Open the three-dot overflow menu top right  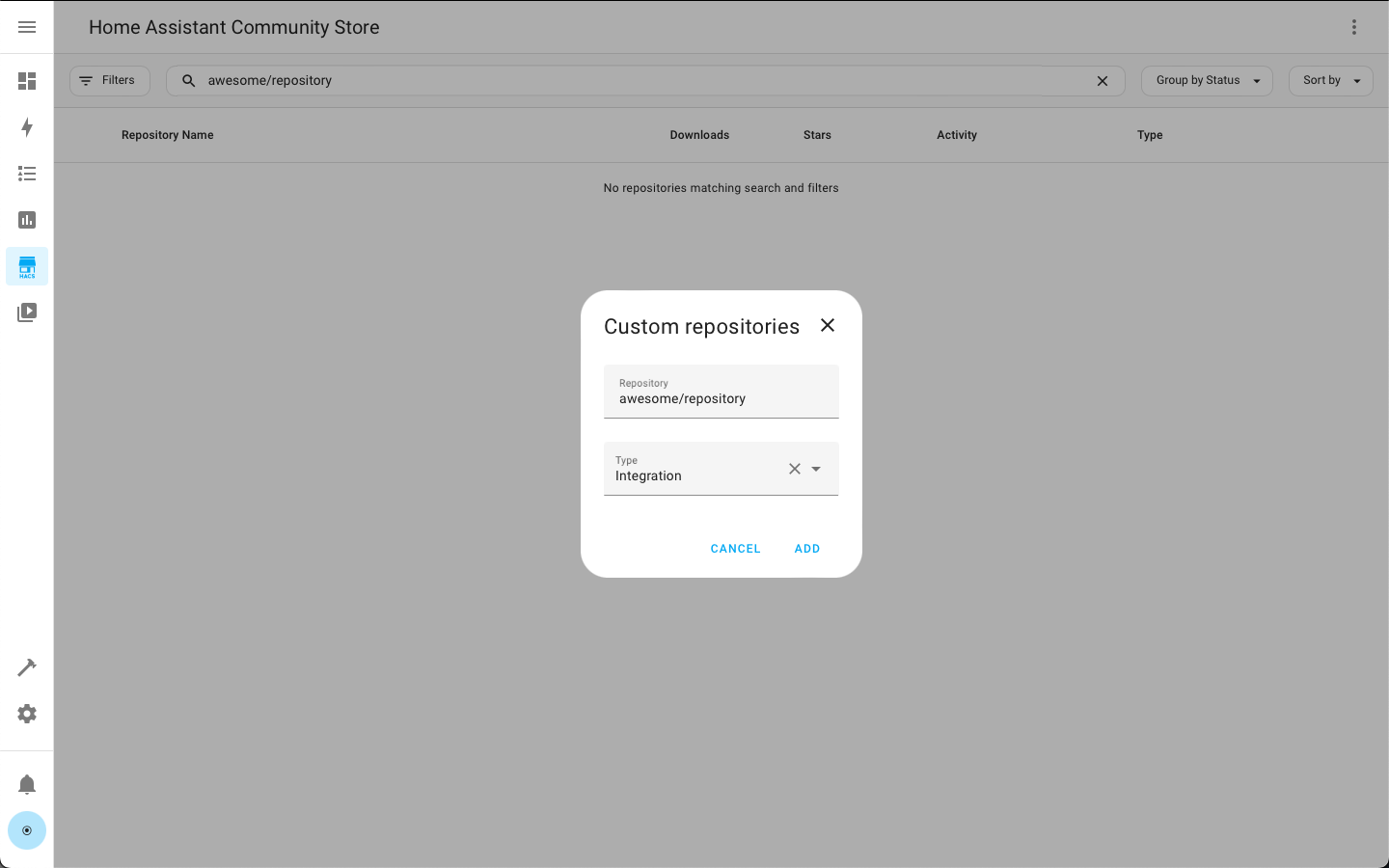pyautogui.click(x=1354, y=26)
